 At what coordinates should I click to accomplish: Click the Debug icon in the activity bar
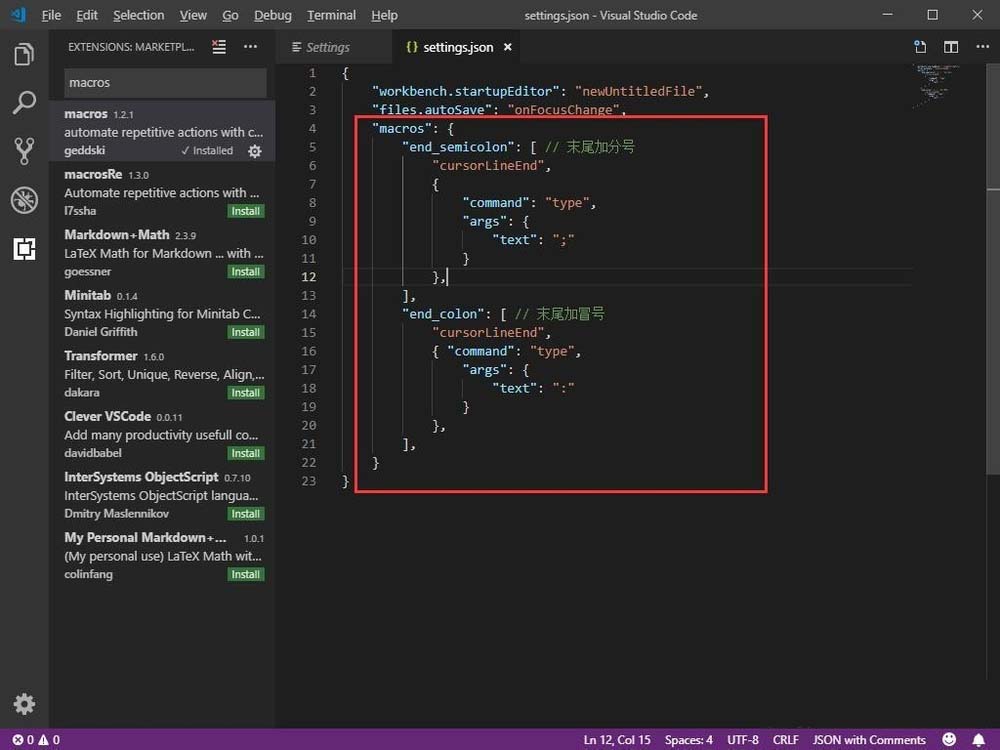24,199
